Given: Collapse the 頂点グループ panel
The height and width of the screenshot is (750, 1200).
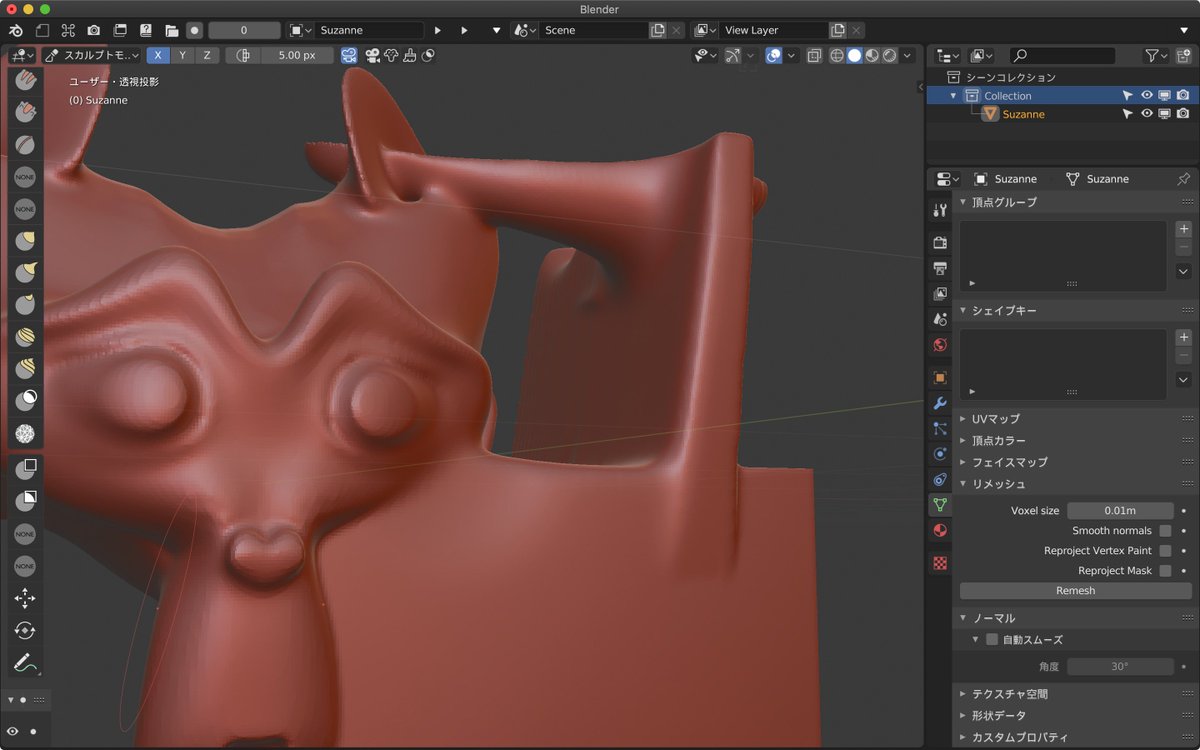Looking at the screenshot, I should click(963, 202).
